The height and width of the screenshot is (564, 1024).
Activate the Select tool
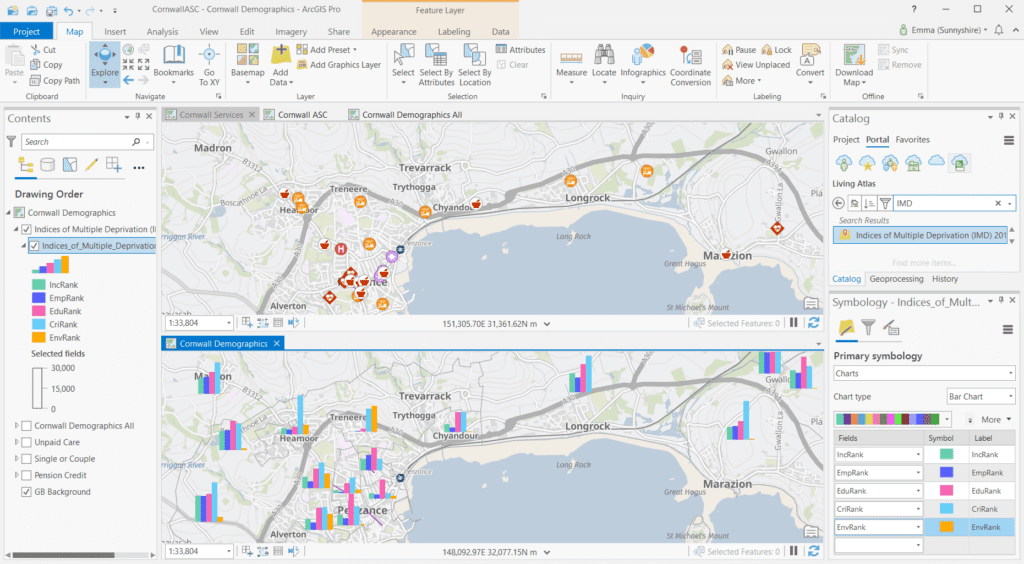click(x=403, y=64)
